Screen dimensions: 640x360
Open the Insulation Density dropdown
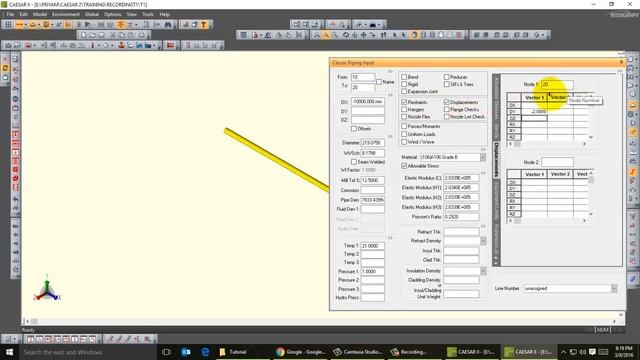pos(483,271)
